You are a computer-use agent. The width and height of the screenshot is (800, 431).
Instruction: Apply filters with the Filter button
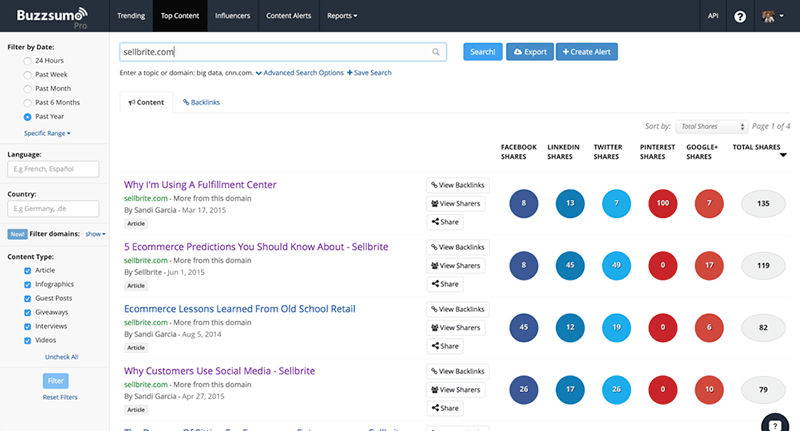(x=56, y=381)
